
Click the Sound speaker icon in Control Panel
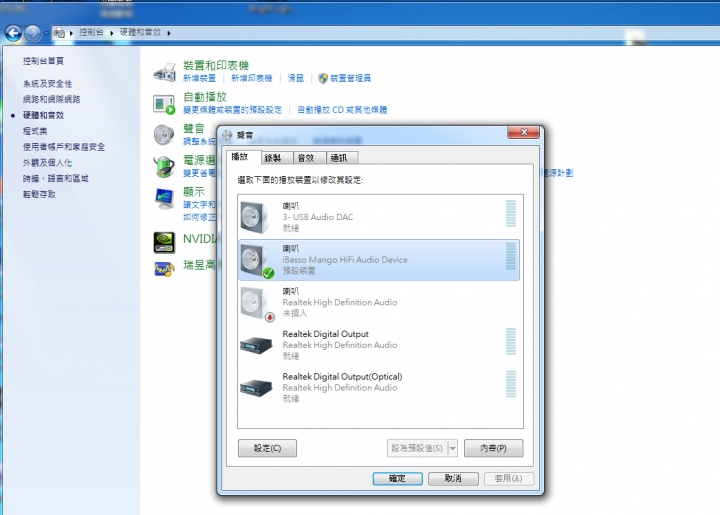point(164,135)
